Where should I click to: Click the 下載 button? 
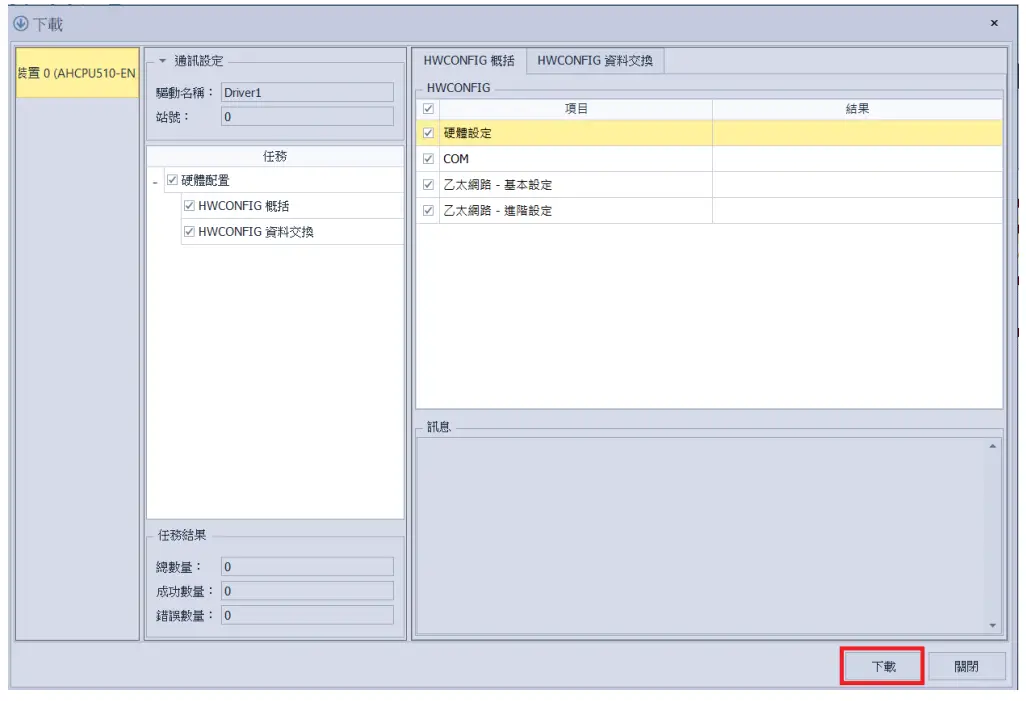[x=882, y=666]
